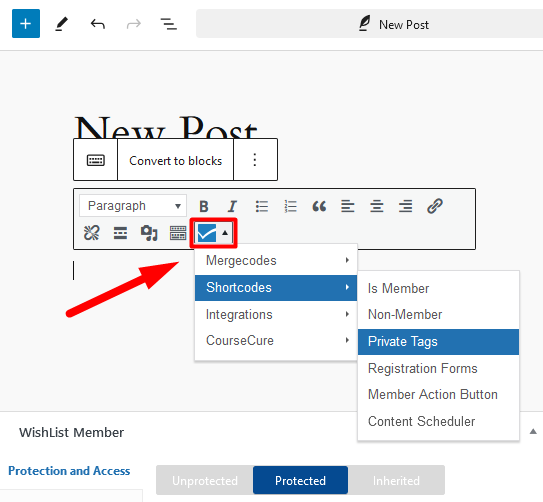Open WishList Member dropdown arrow
543x502 pixels.
point(225,233)
